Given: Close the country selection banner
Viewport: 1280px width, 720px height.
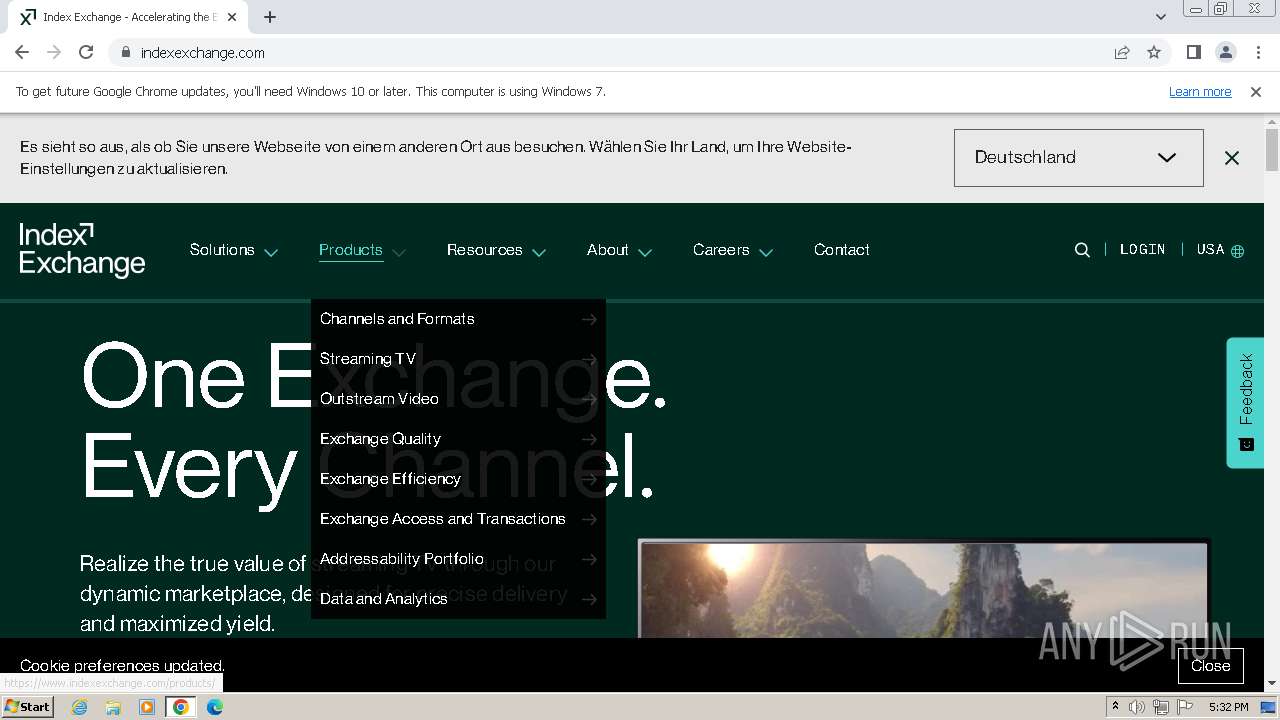Looking at the screenshot, I should (1232, 158).
